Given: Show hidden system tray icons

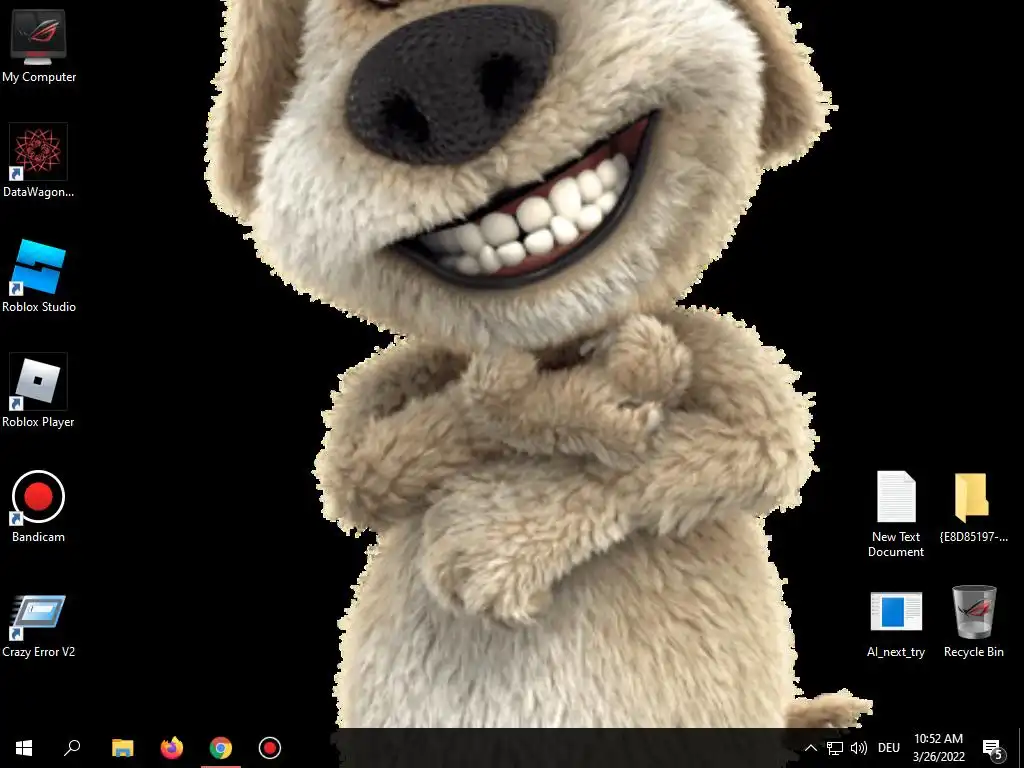Looking at the screenshot, I should point(810,748).
